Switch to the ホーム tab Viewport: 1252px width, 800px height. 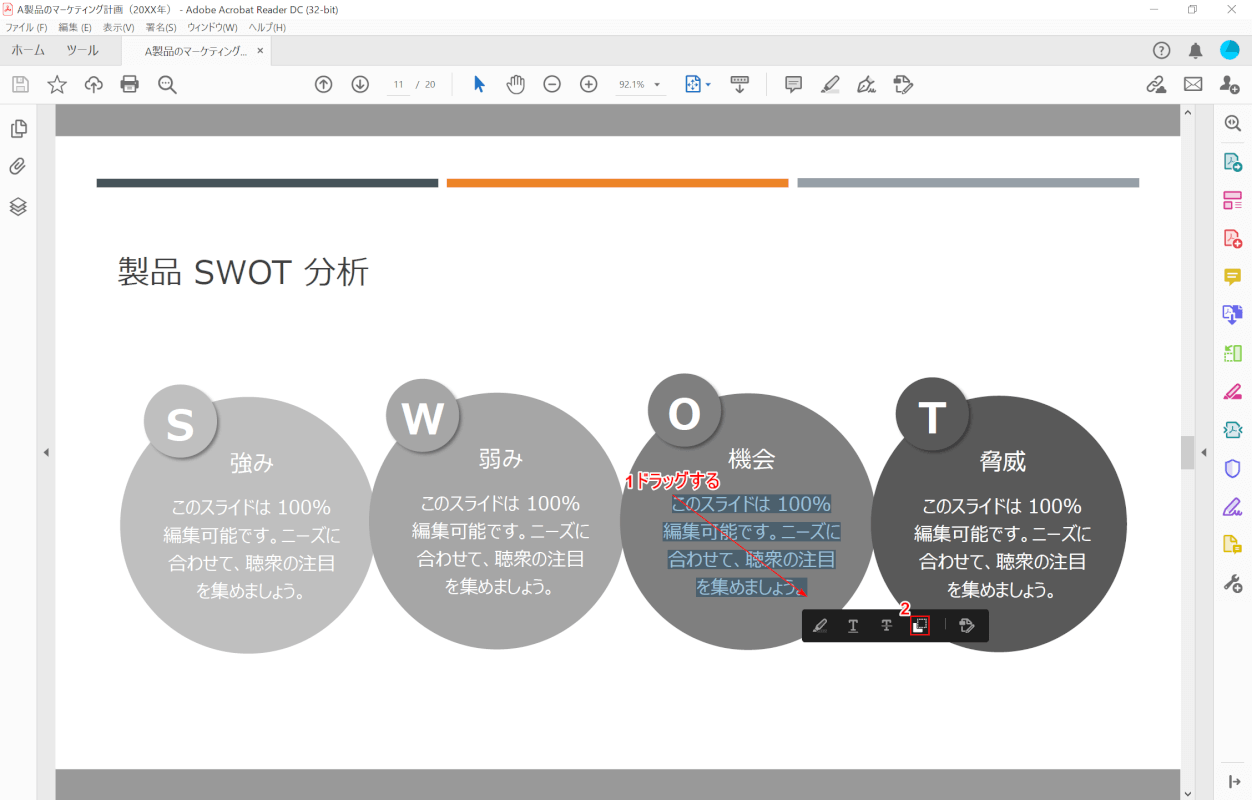point(28,50)
